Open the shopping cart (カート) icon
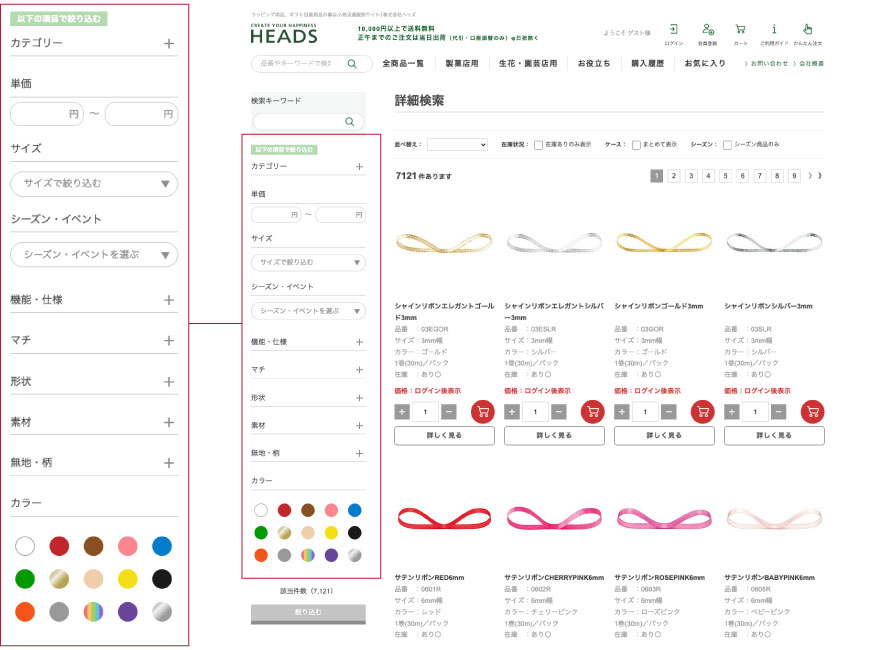 point(740,30)
